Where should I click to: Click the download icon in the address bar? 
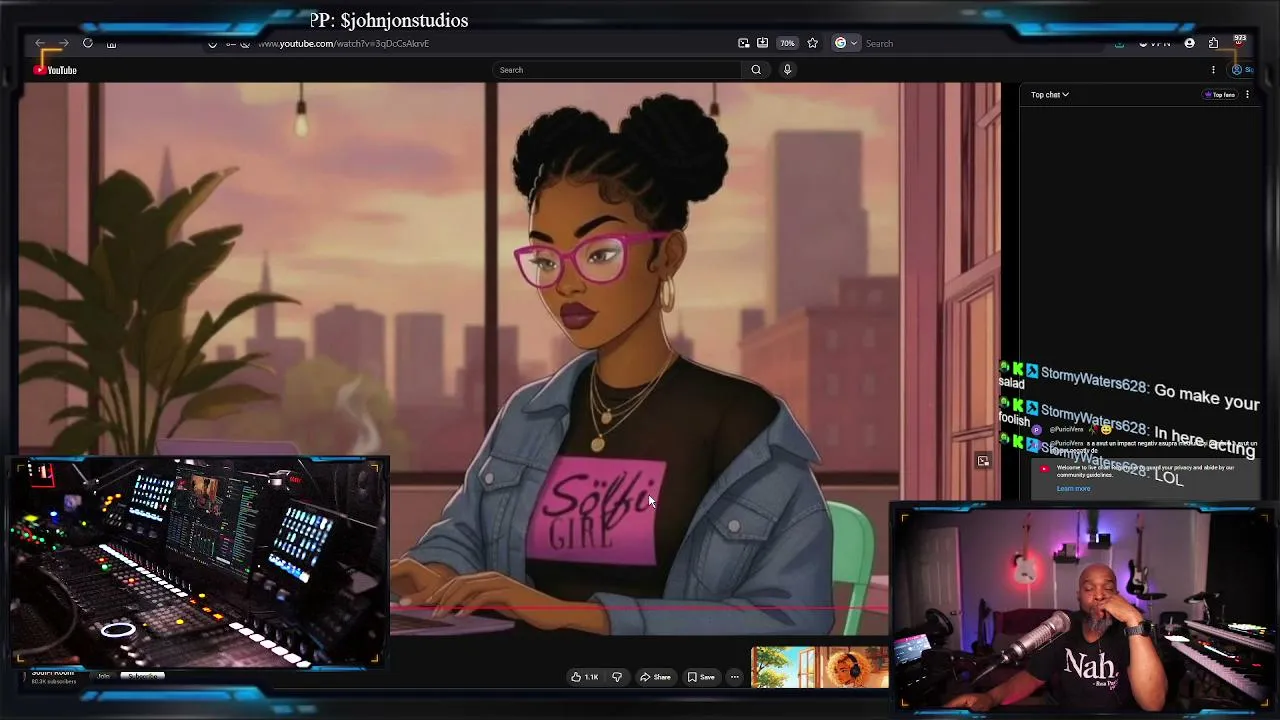(762, 43)
